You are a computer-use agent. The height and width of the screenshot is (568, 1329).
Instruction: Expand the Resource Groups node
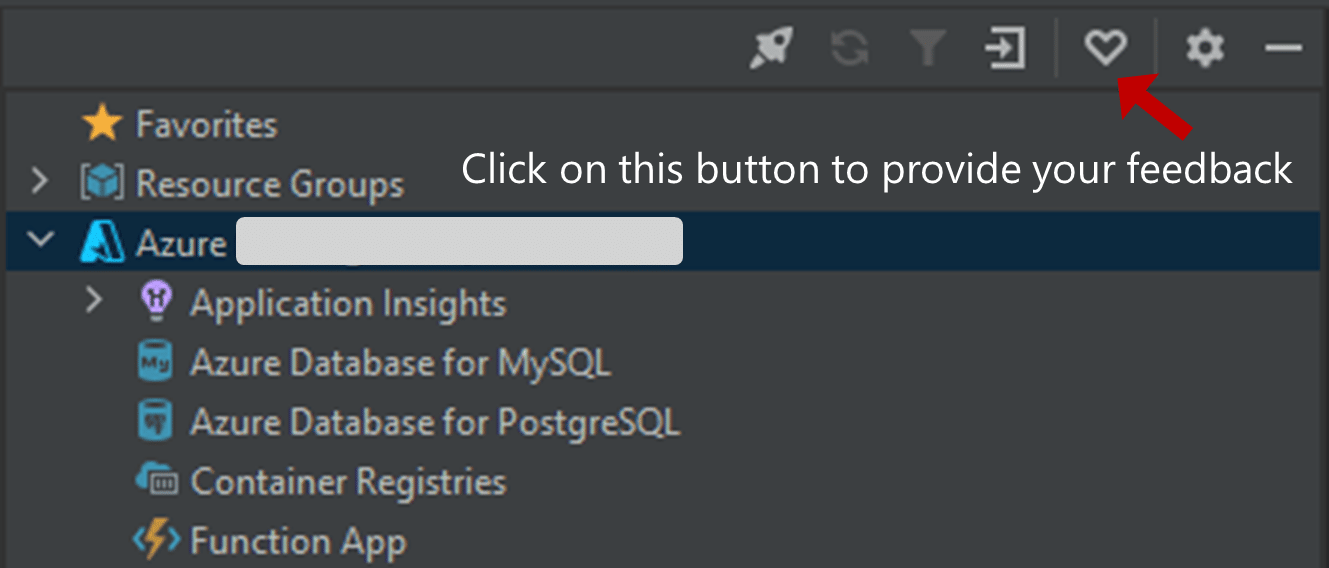(x=39, y=183)
